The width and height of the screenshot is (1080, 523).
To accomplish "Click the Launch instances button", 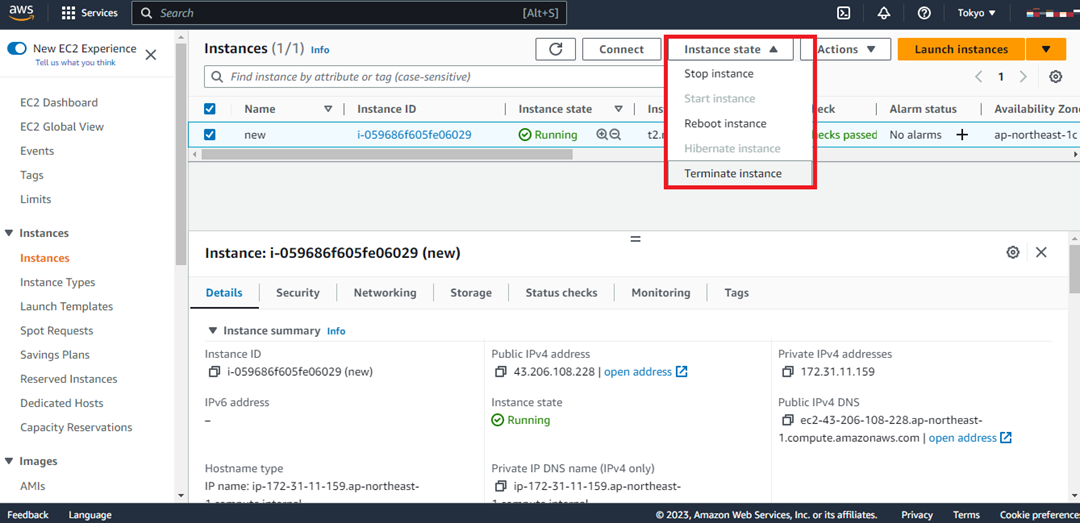I will tap(961, 49).
